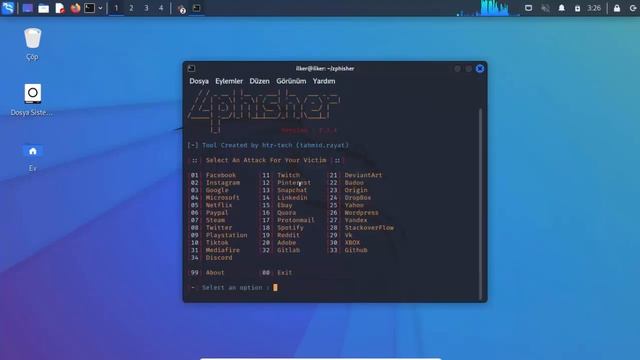Open the Dosya Sistemi desktop icon
640x360 pixels.
32,100
